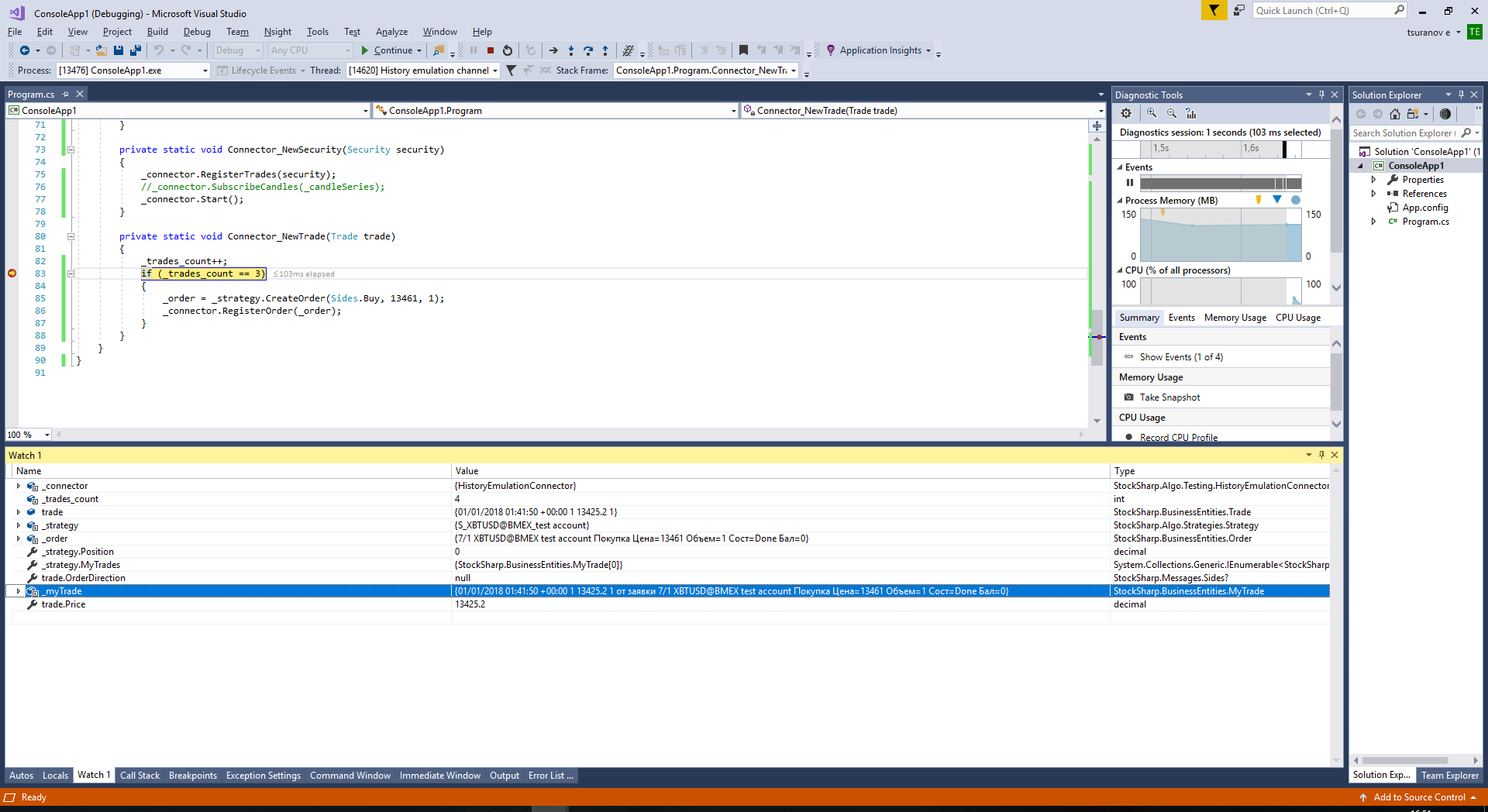Reset diagnostics view chart icon
Screen dimensions: 1488x812
pyautogui.click(x=1191, y=113)
